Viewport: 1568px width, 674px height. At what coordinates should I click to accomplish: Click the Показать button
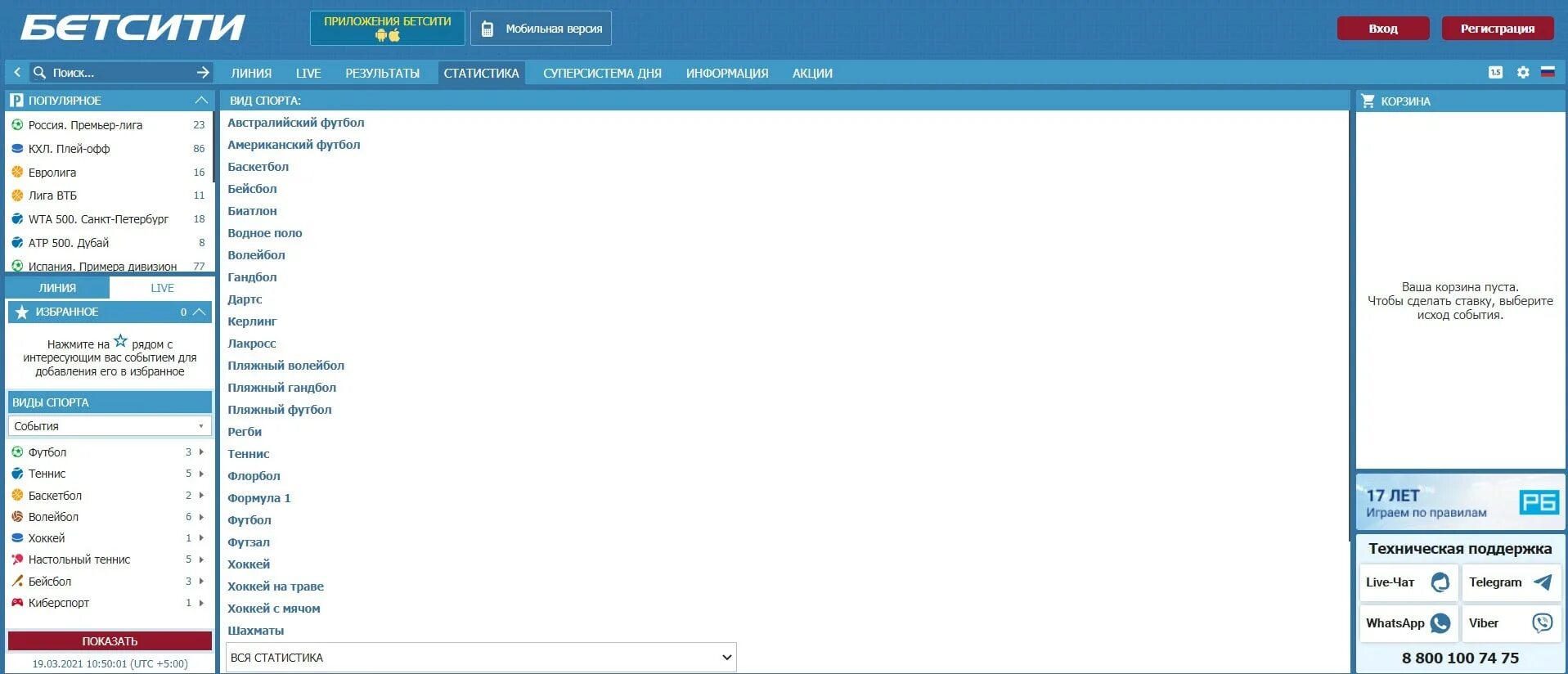[110, 641]
